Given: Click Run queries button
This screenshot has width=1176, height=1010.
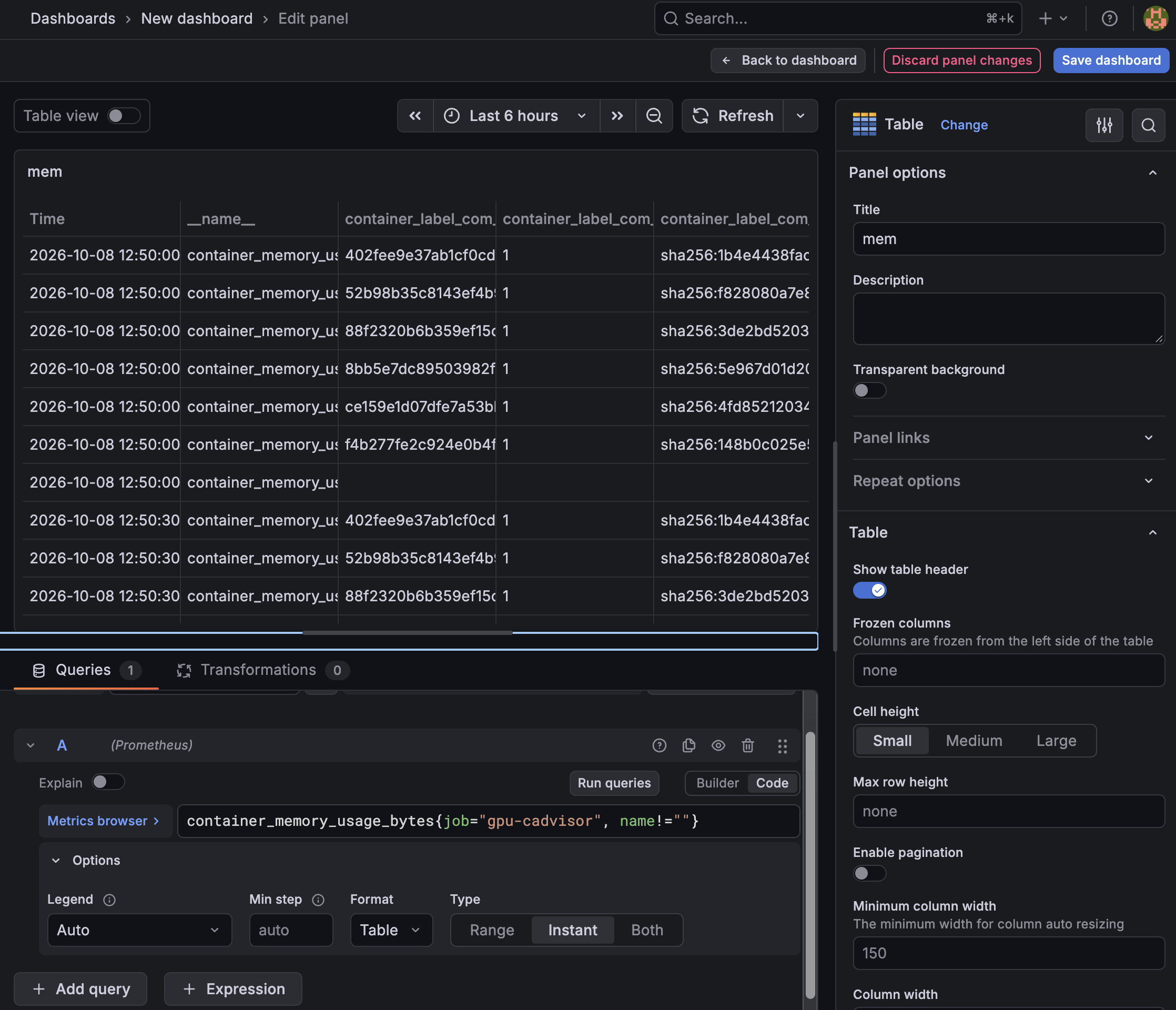Looking at the screenshot, I should click(614, 783).
